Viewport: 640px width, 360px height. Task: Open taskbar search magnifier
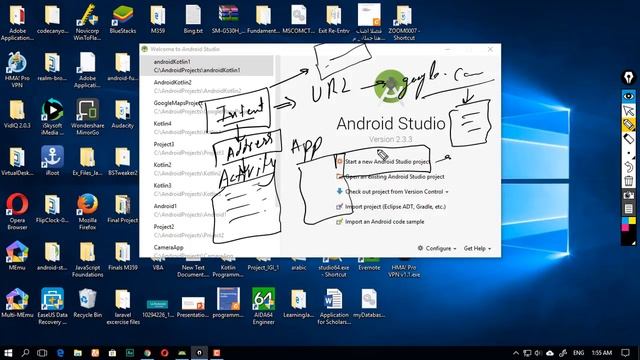pyautogui.click(x=25, y=353)
